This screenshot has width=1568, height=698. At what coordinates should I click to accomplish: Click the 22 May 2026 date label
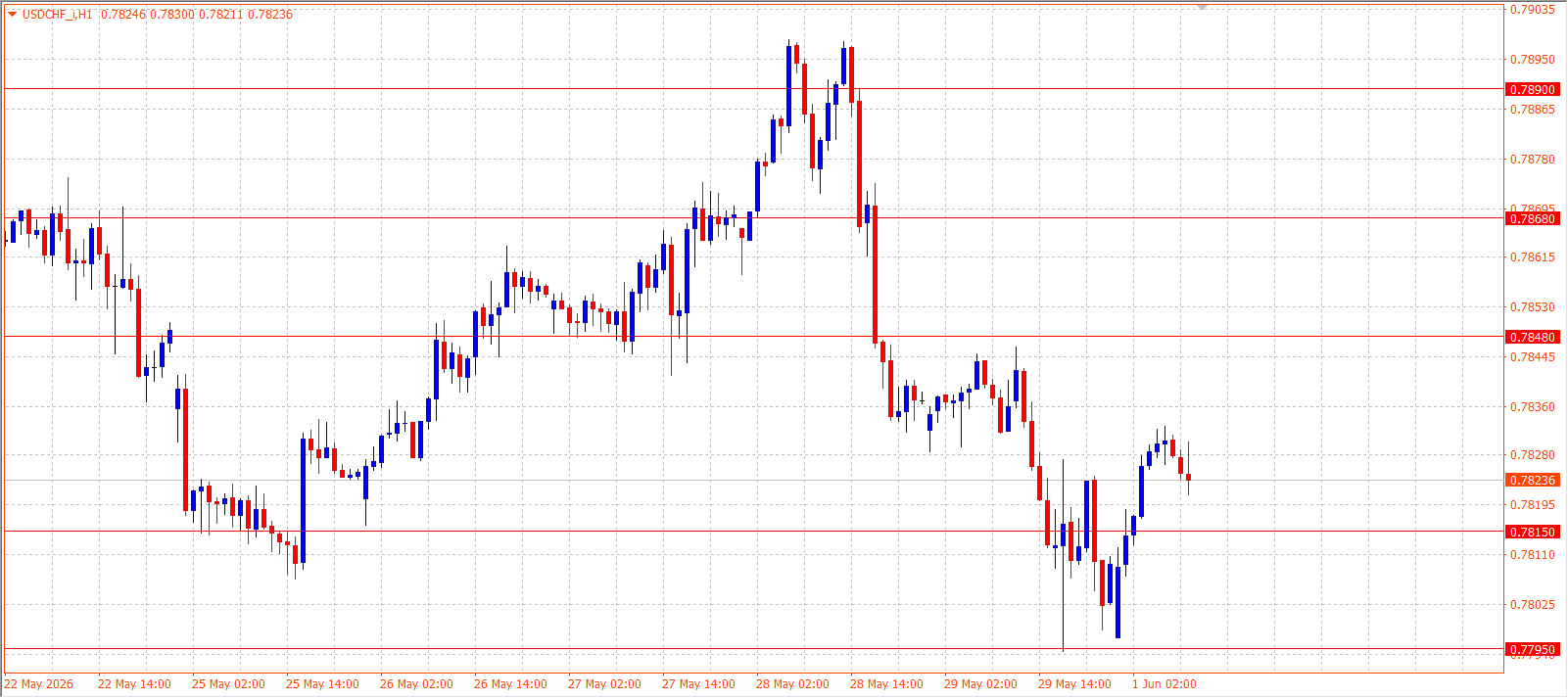point(39,684)
